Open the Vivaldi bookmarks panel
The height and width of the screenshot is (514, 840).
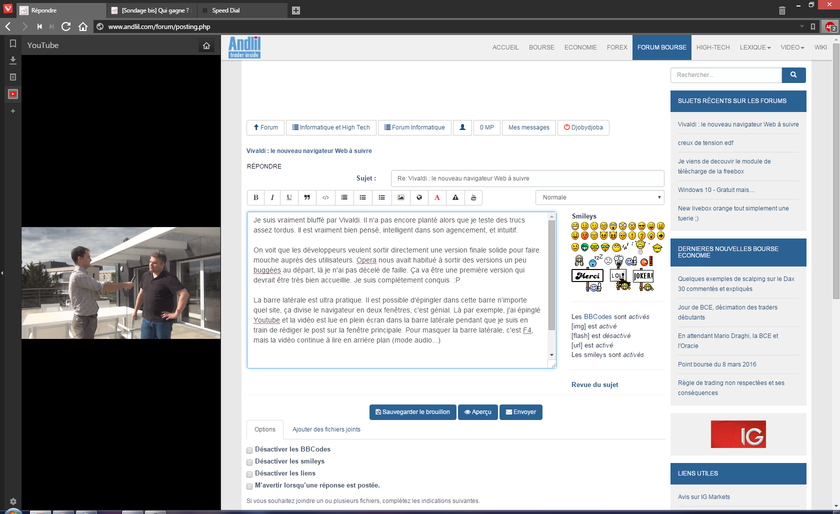(12, 44)
